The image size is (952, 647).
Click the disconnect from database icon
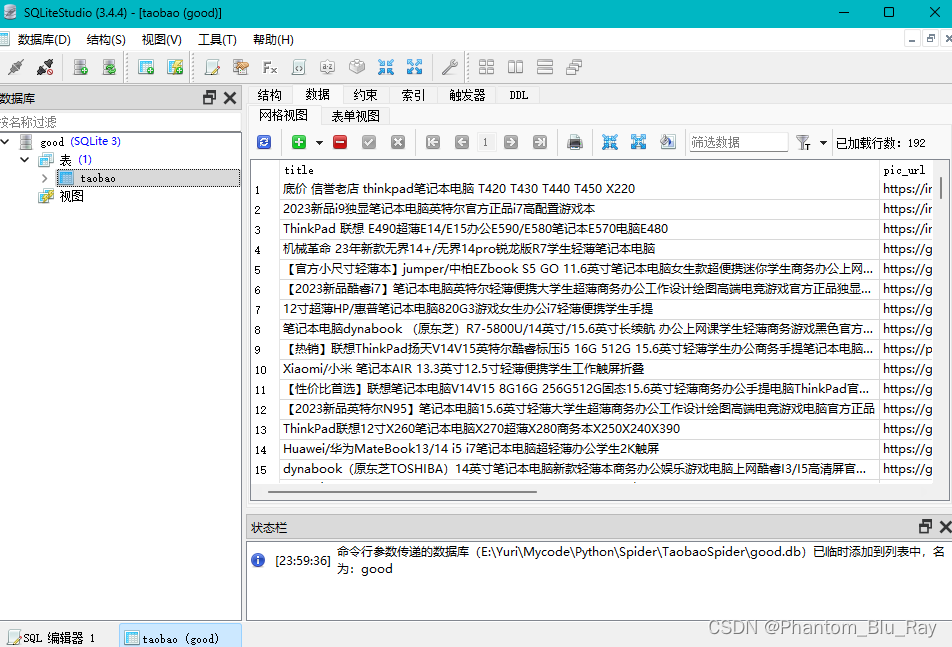(45, 67)
